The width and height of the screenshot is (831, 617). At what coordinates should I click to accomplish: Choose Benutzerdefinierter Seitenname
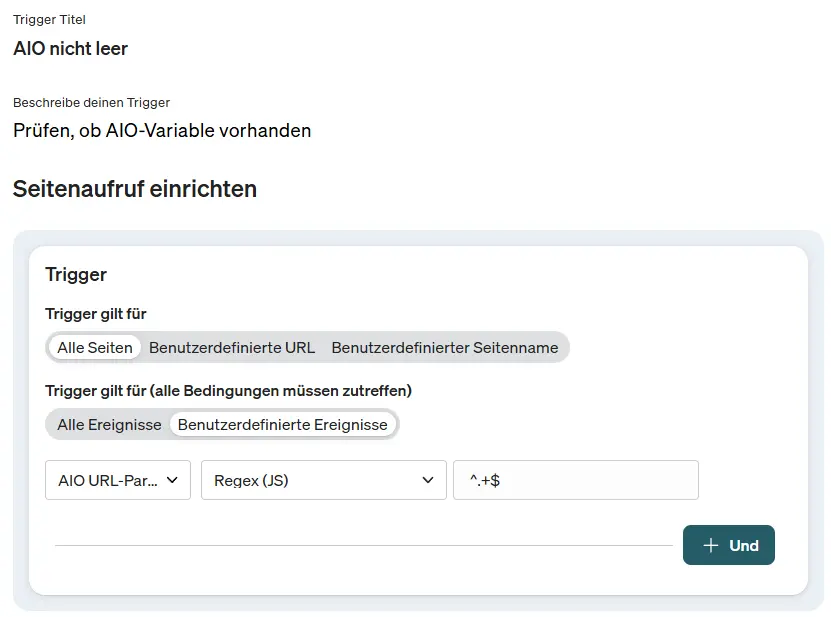pyautogui.click(x=445, y=347)
